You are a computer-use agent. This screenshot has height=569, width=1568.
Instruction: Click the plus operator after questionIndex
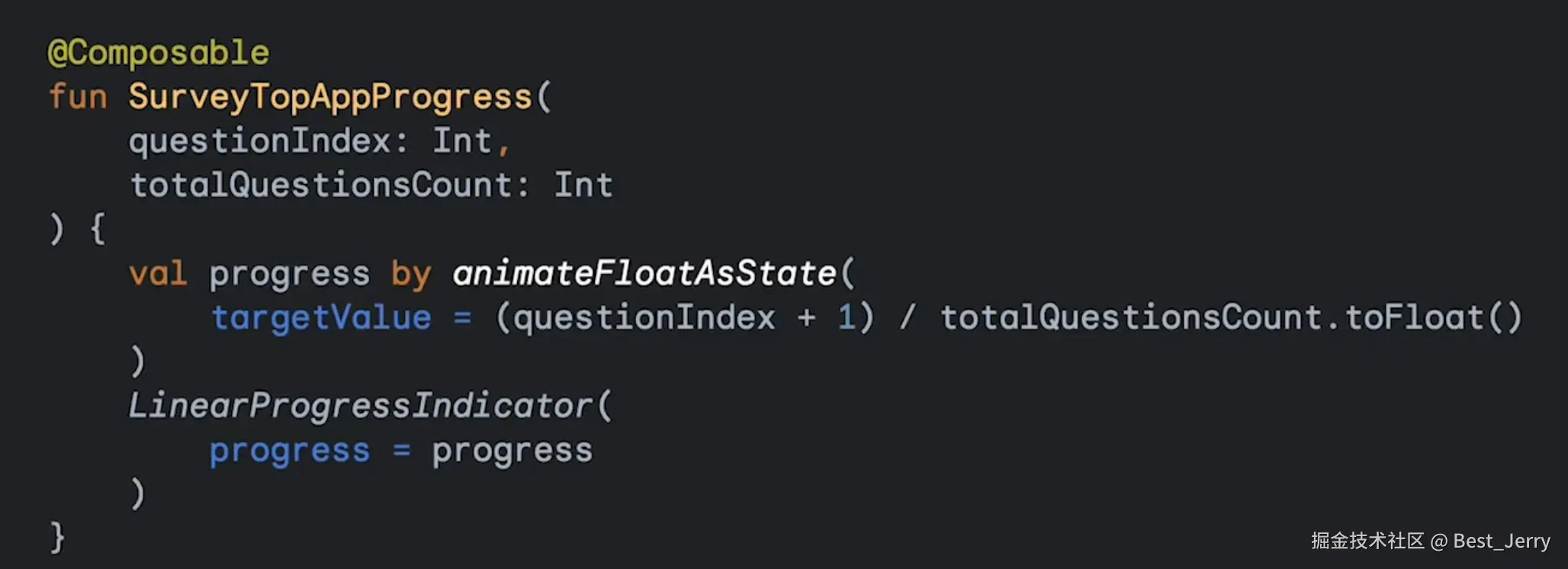coord(807,318)
